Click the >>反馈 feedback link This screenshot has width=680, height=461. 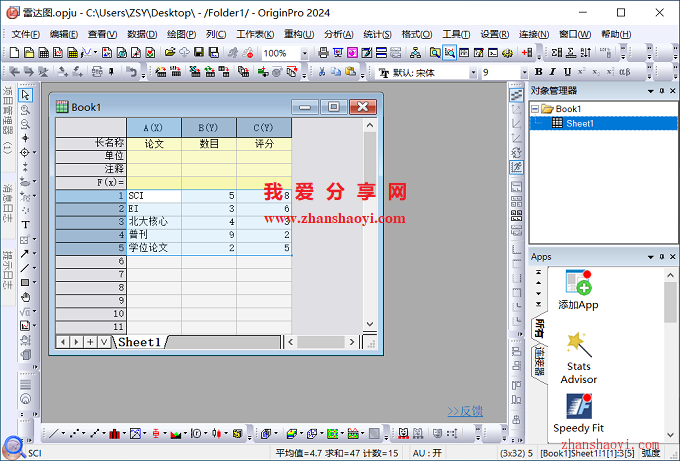[x=465, y=411]
